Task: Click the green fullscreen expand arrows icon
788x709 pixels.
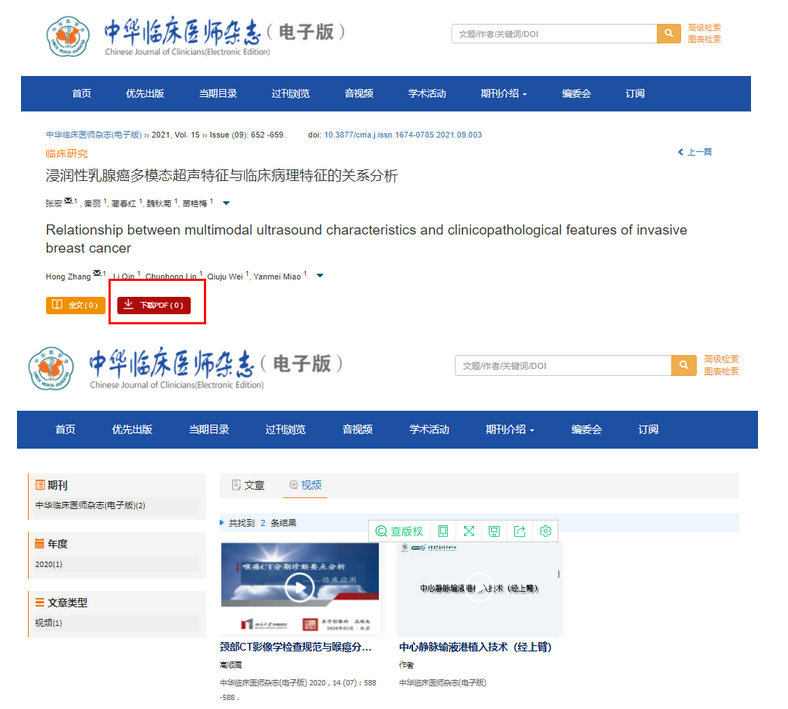Action: pyautogui.click(x=468, y=531)
